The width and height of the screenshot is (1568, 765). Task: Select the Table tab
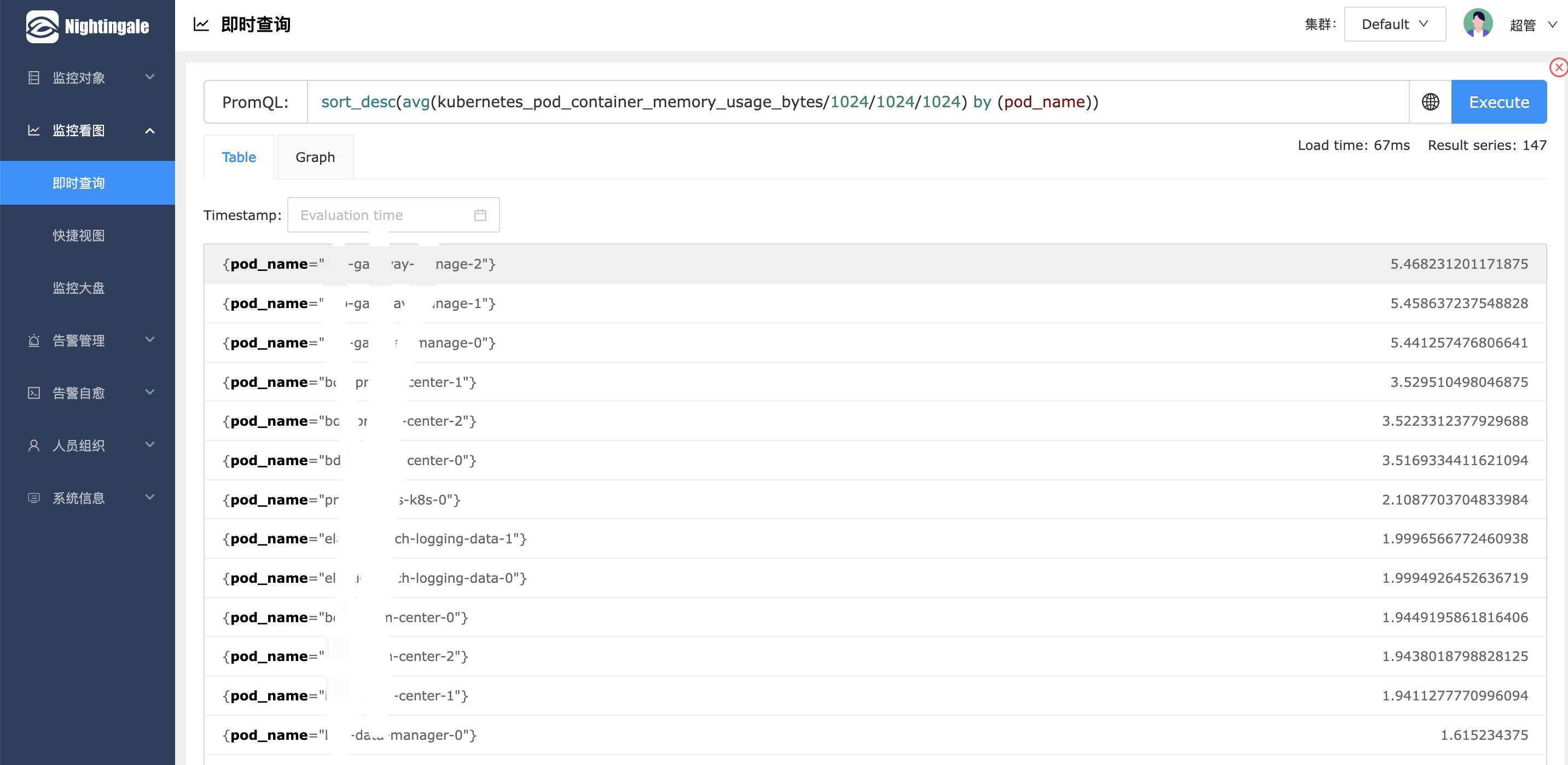click(x=239, y=157)
